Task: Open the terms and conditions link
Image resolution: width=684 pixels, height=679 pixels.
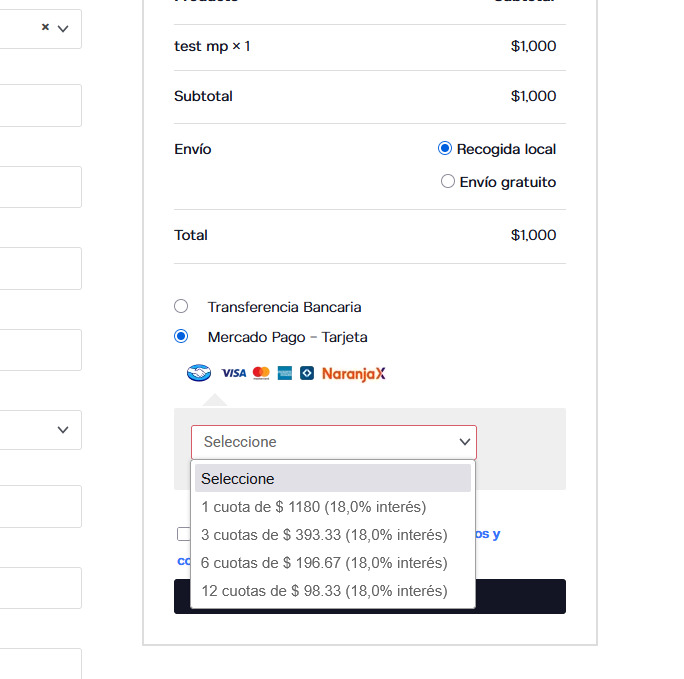Action: coord(488,534)
